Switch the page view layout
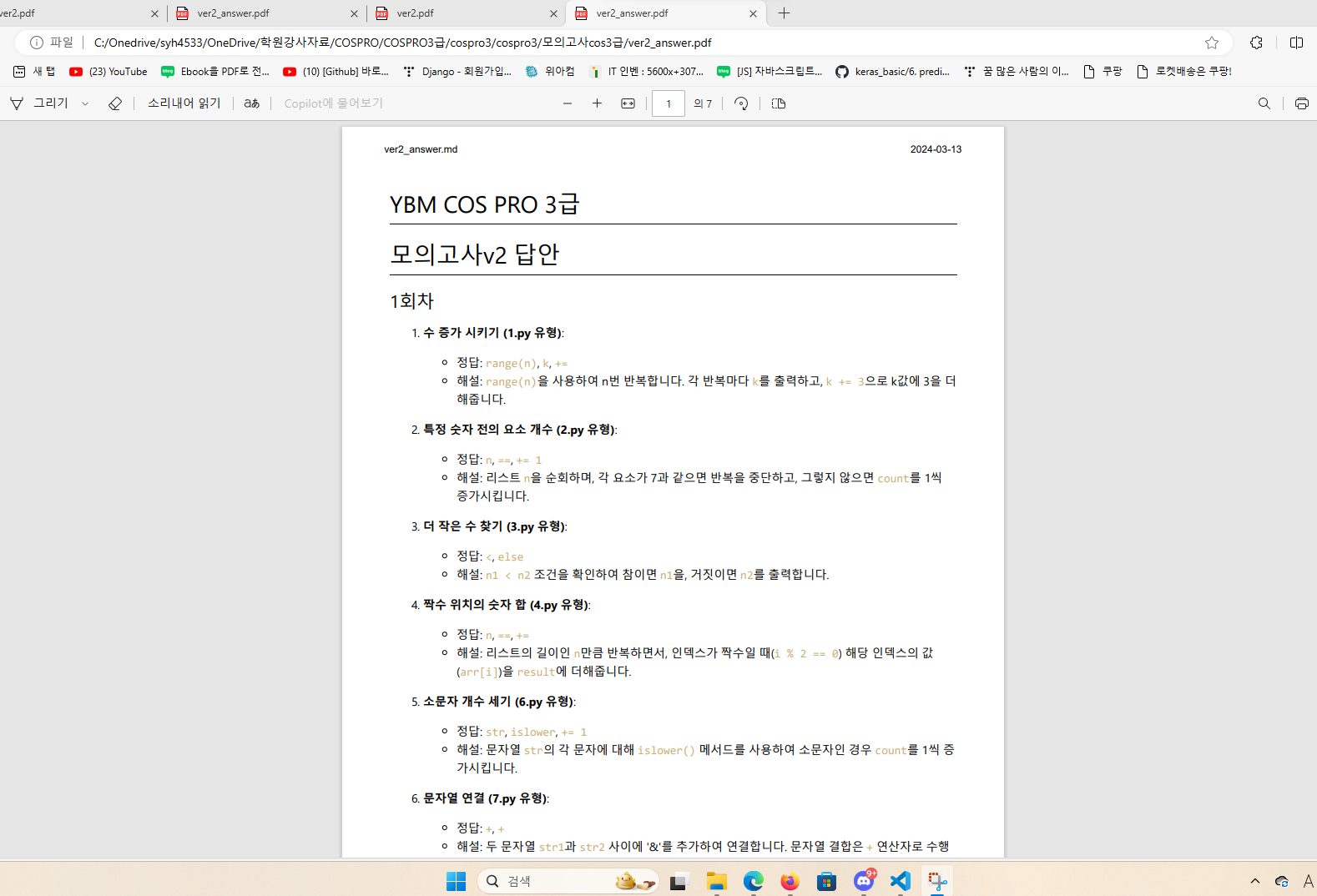 click(779, 103)
